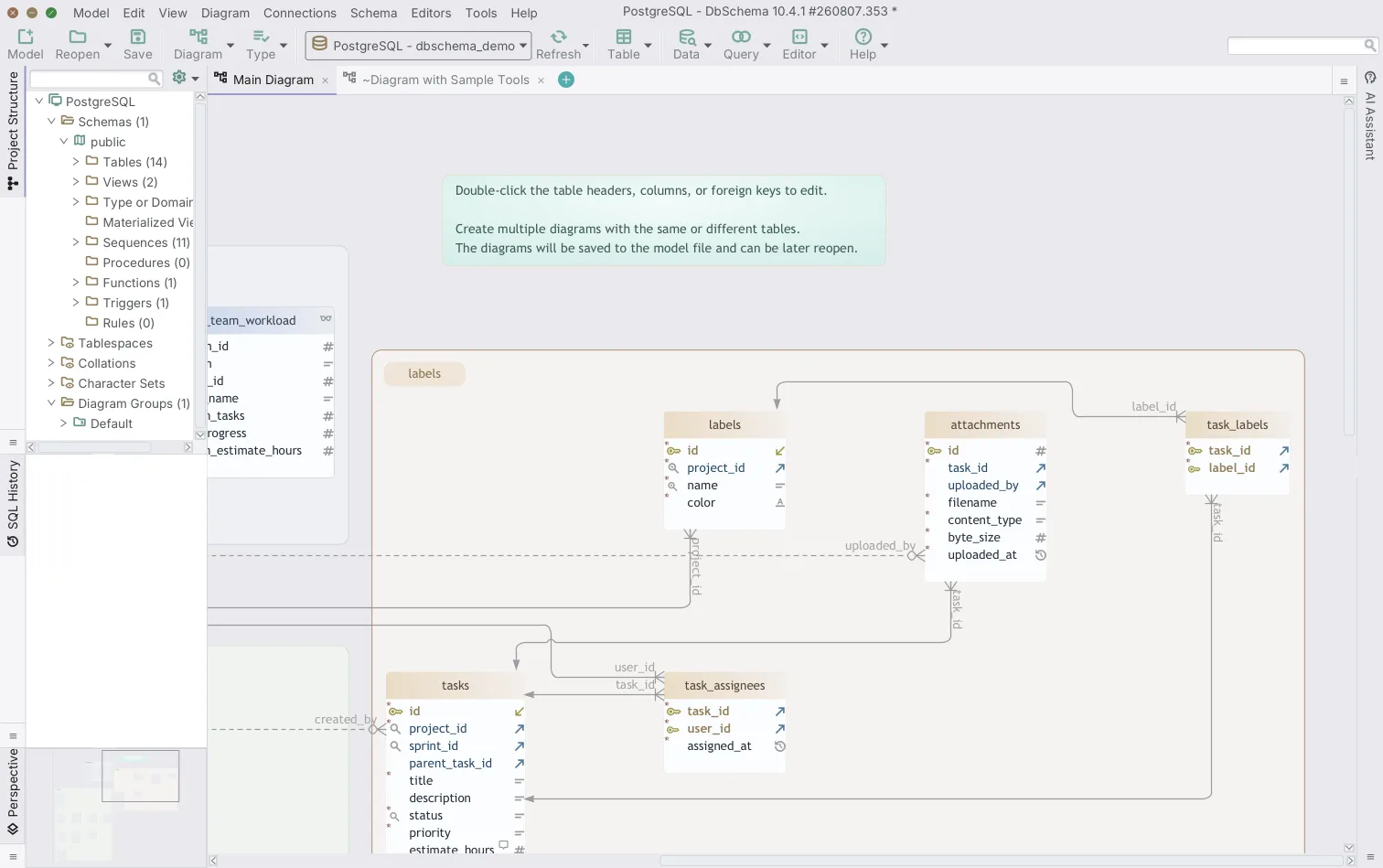Click the labels group tag
Image resolution: width=1383 pixels, height=868 pixels.
[424, 373]
